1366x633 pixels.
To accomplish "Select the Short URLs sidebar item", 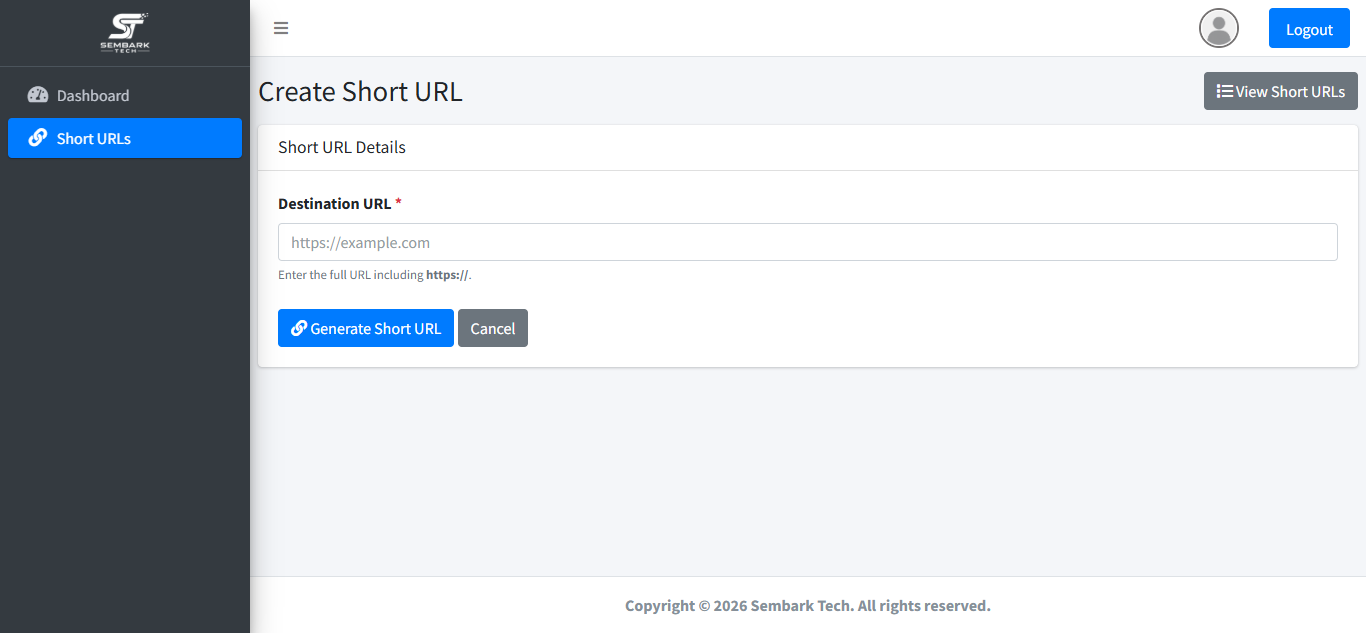I will (x=125, y=138).
